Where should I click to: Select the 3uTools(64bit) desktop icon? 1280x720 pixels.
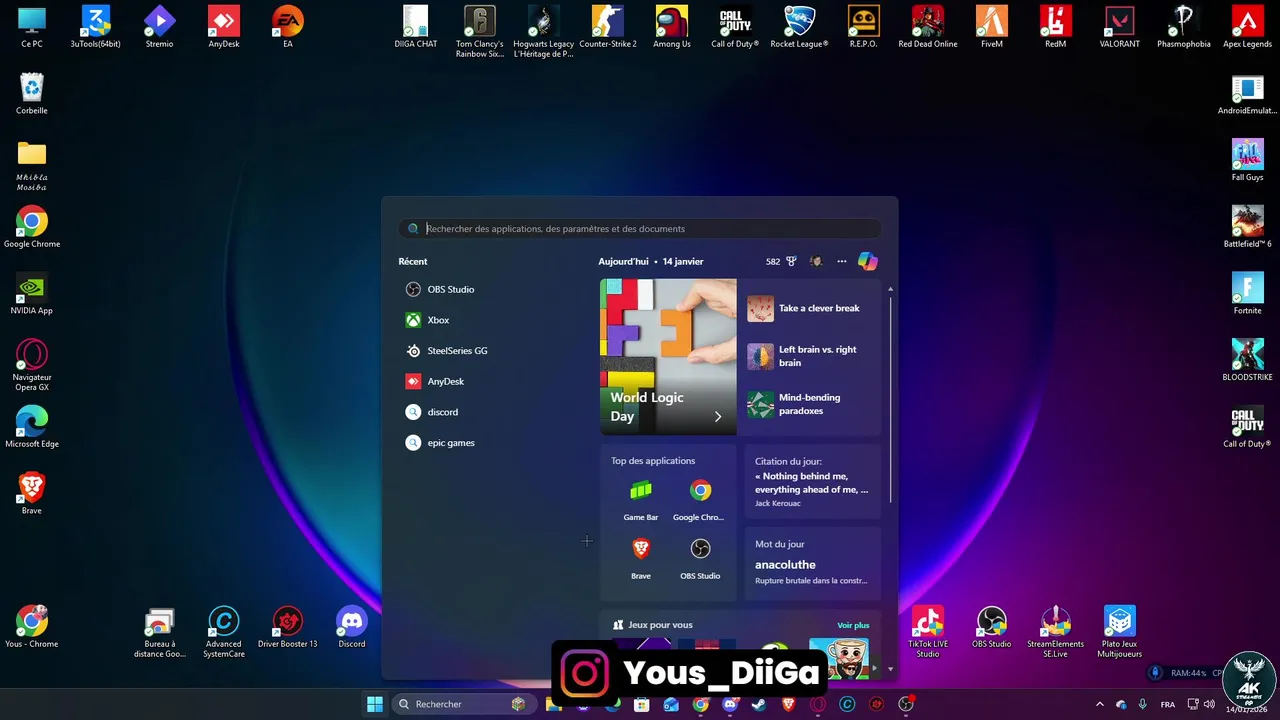point(96,27)
